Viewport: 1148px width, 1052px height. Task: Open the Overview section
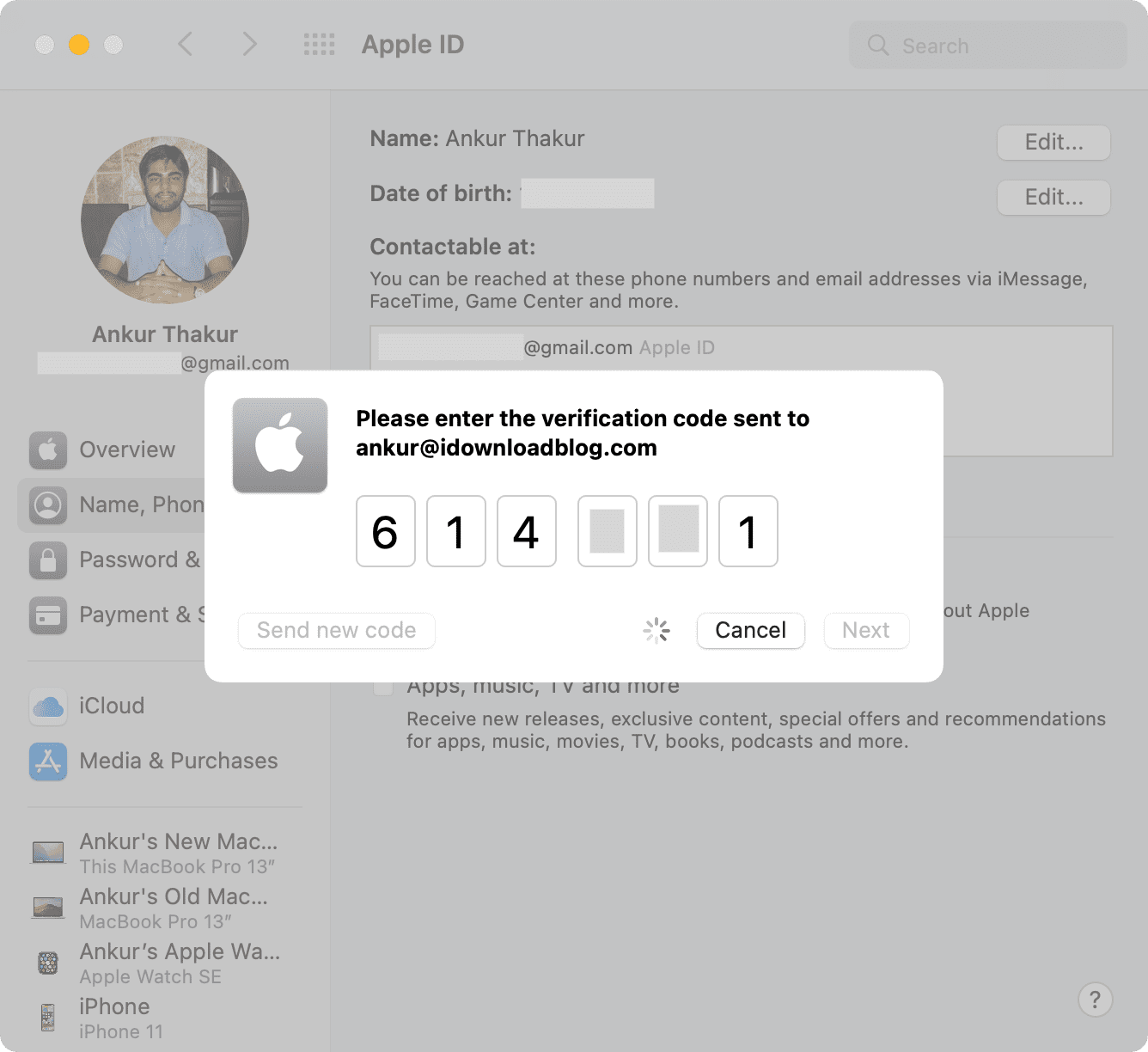(x=127, y=450)
